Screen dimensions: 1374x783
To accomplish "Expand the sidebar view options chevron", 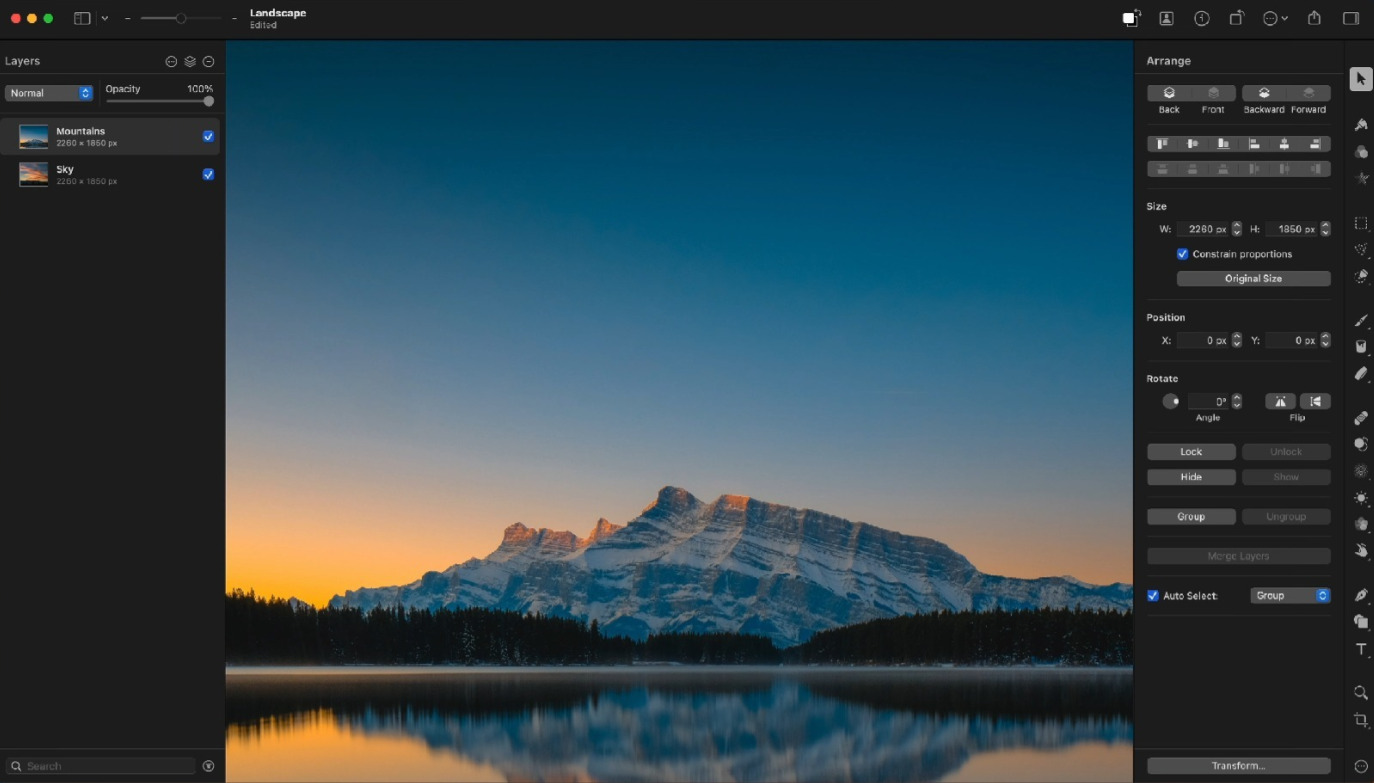I will 105,18.
